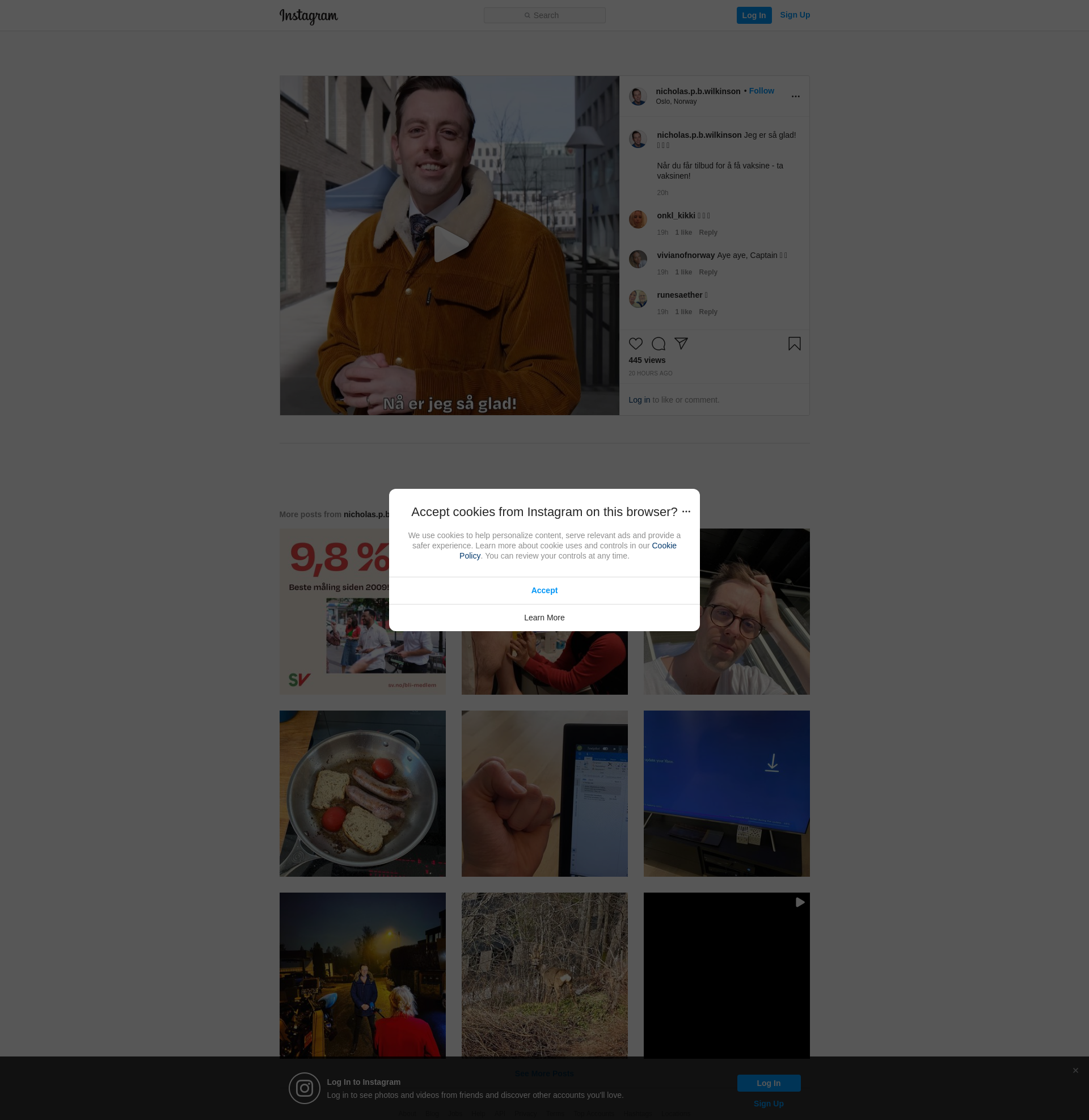Close the Log In to Instagram banner
Screen dimensions: 1089x1120
[x=1075, y=1070]
